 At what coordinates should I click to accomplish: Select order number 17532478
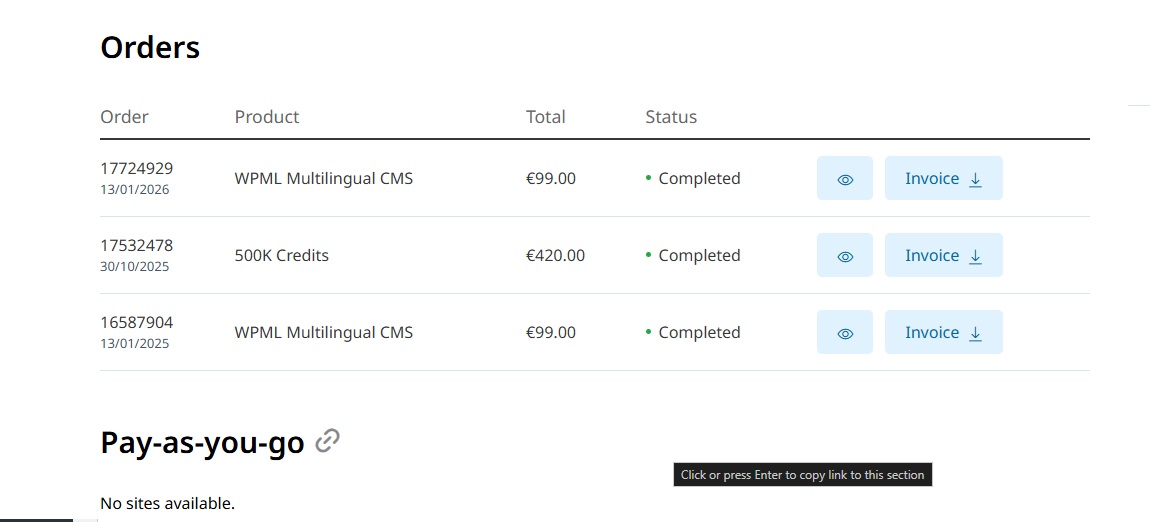[136, 245]
